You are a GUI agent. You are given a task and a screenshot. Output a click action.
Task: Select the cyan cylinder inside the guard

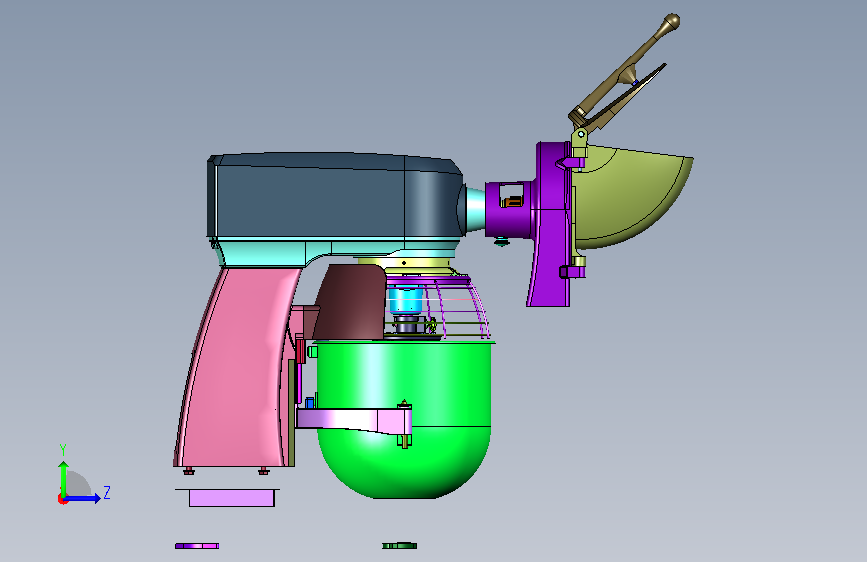tap(405, 300)
